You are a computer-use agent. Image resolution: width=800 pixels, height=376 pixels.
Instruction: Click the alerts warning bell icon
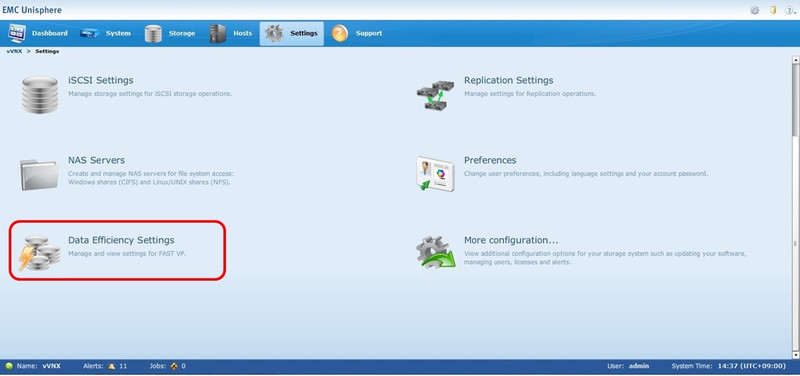pos(112,366)
